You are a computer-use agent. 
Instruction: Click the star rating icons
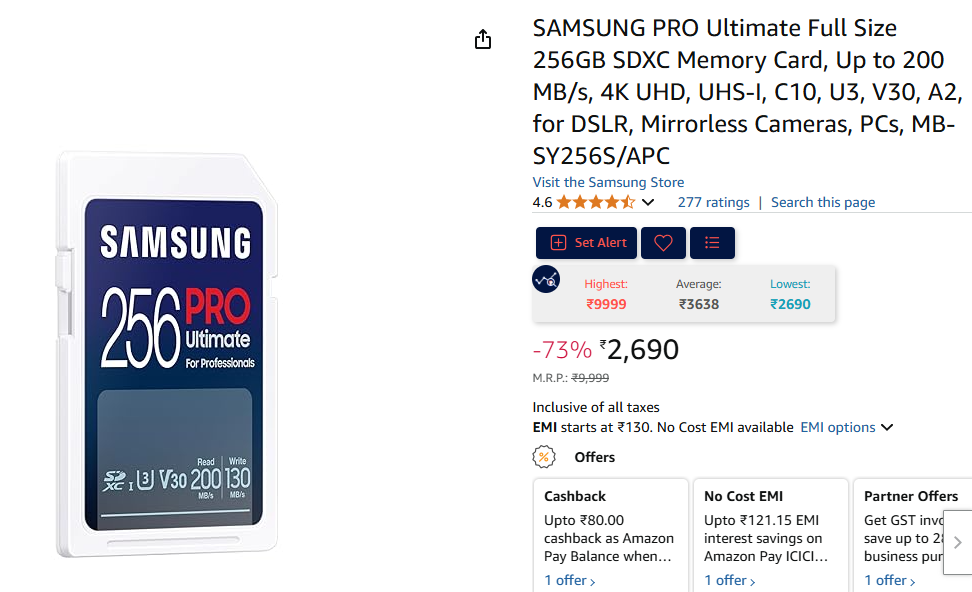tap(595, 202)
